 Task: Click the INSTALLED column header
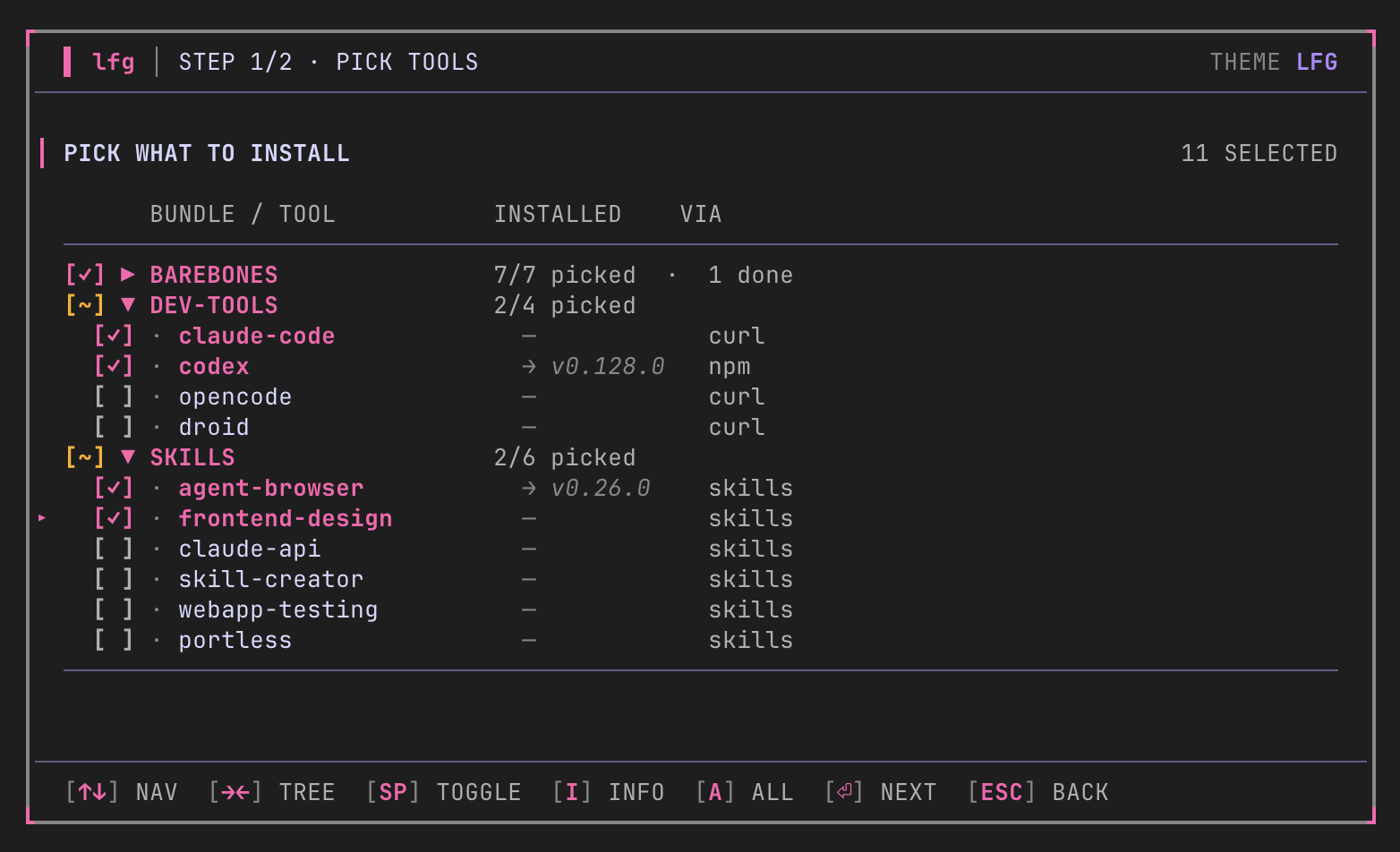point(558,214)
